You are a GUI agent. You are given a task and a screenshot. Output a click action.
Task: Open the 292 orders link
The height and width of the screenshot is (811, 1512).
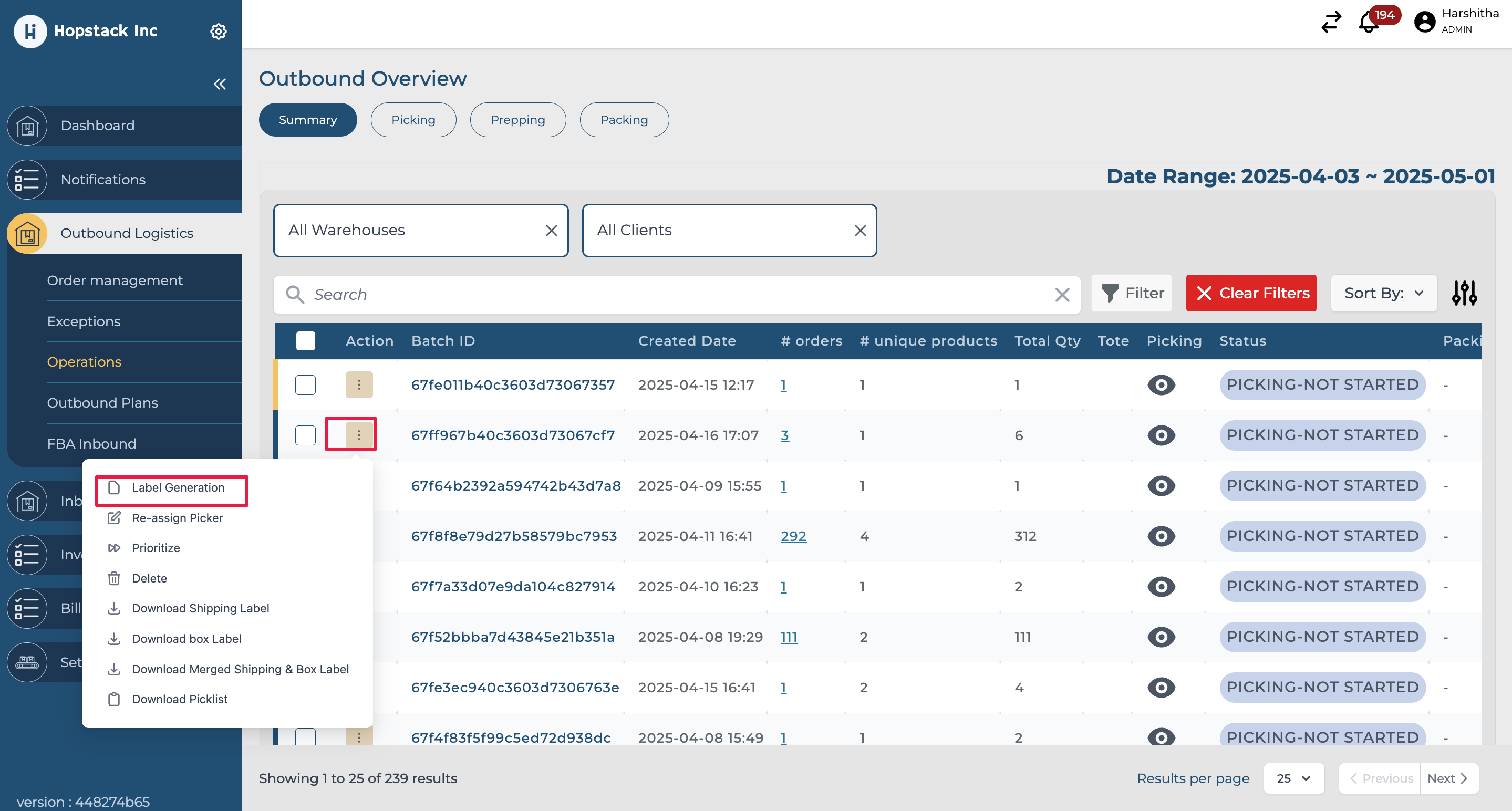click(793, 536)
